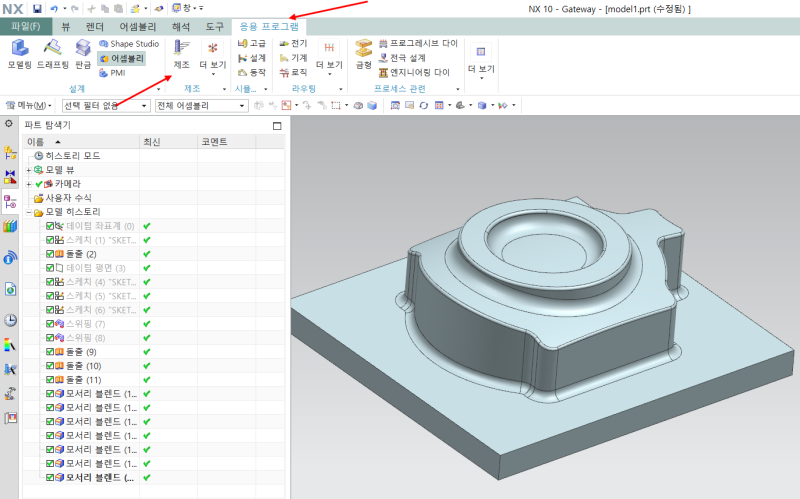Click the save icon in title bar
Viewport: 800px width, 499px height.
tap(37, 8)
